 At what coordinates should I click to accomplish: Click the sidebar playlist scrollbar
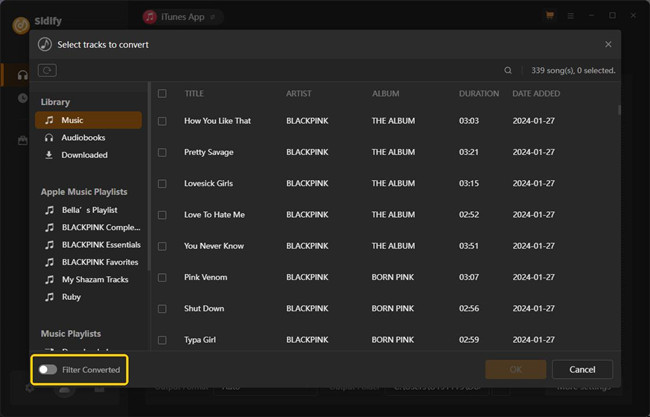(149, 176)
